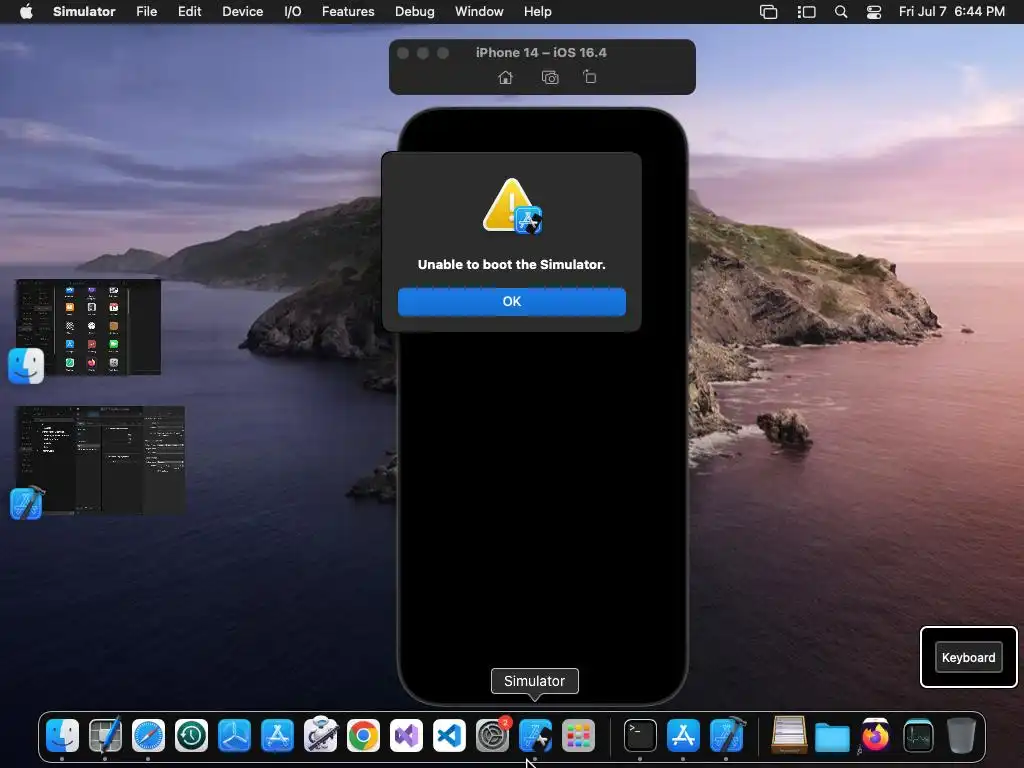Open the Apple menu

pyautogui.click(x=26, y=12)
